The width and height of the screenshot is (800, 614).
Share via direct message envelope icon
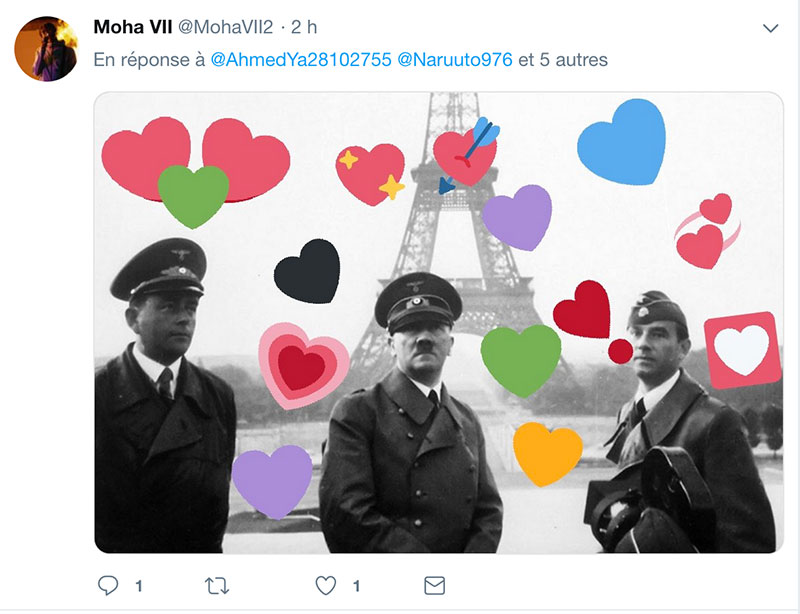coord(435,585)
